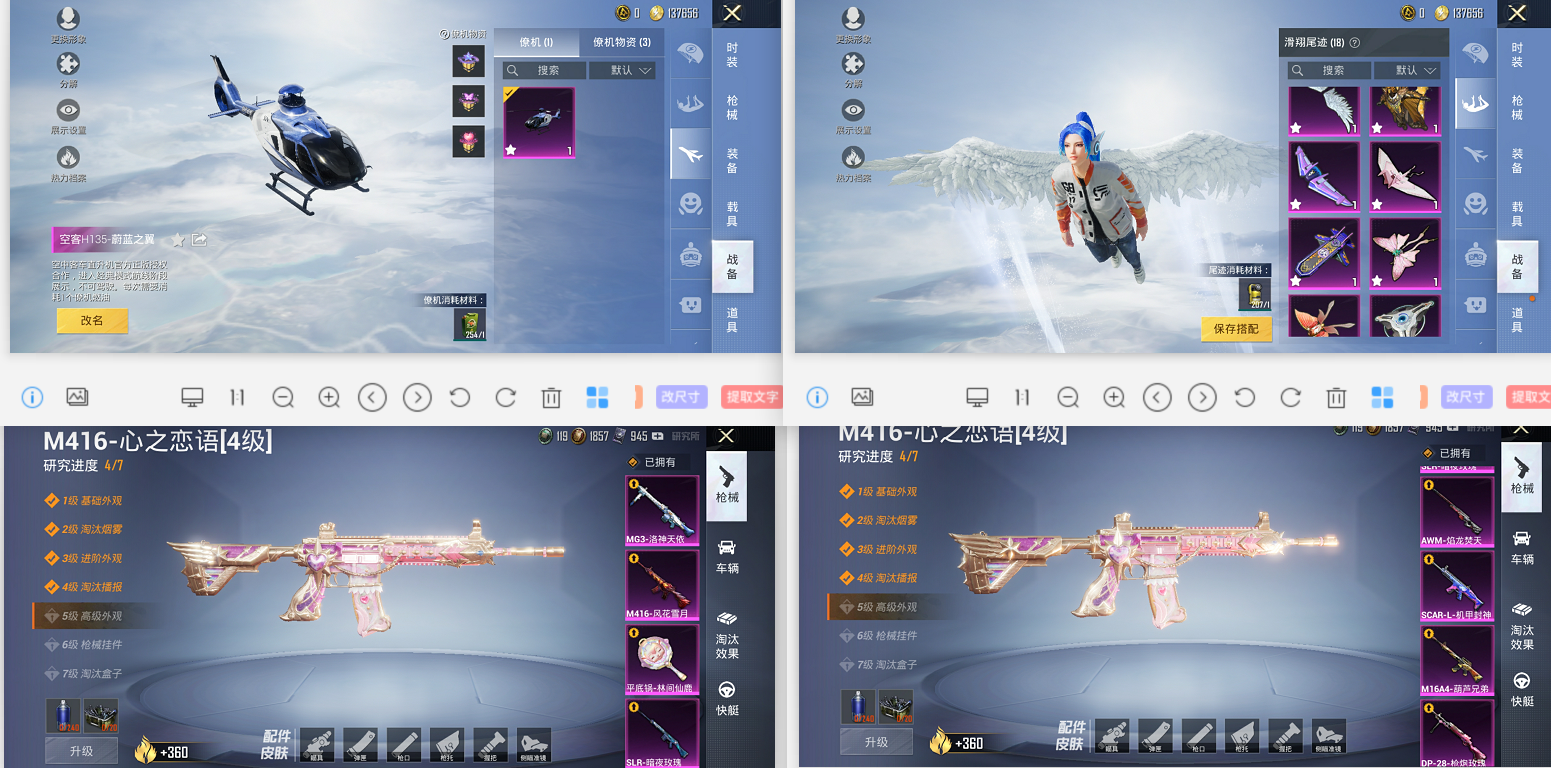This screenshot has height=768, width=1551.
Task: Open help icon beside 滑翔尾迹 (18)
Action: [1355, 43]
